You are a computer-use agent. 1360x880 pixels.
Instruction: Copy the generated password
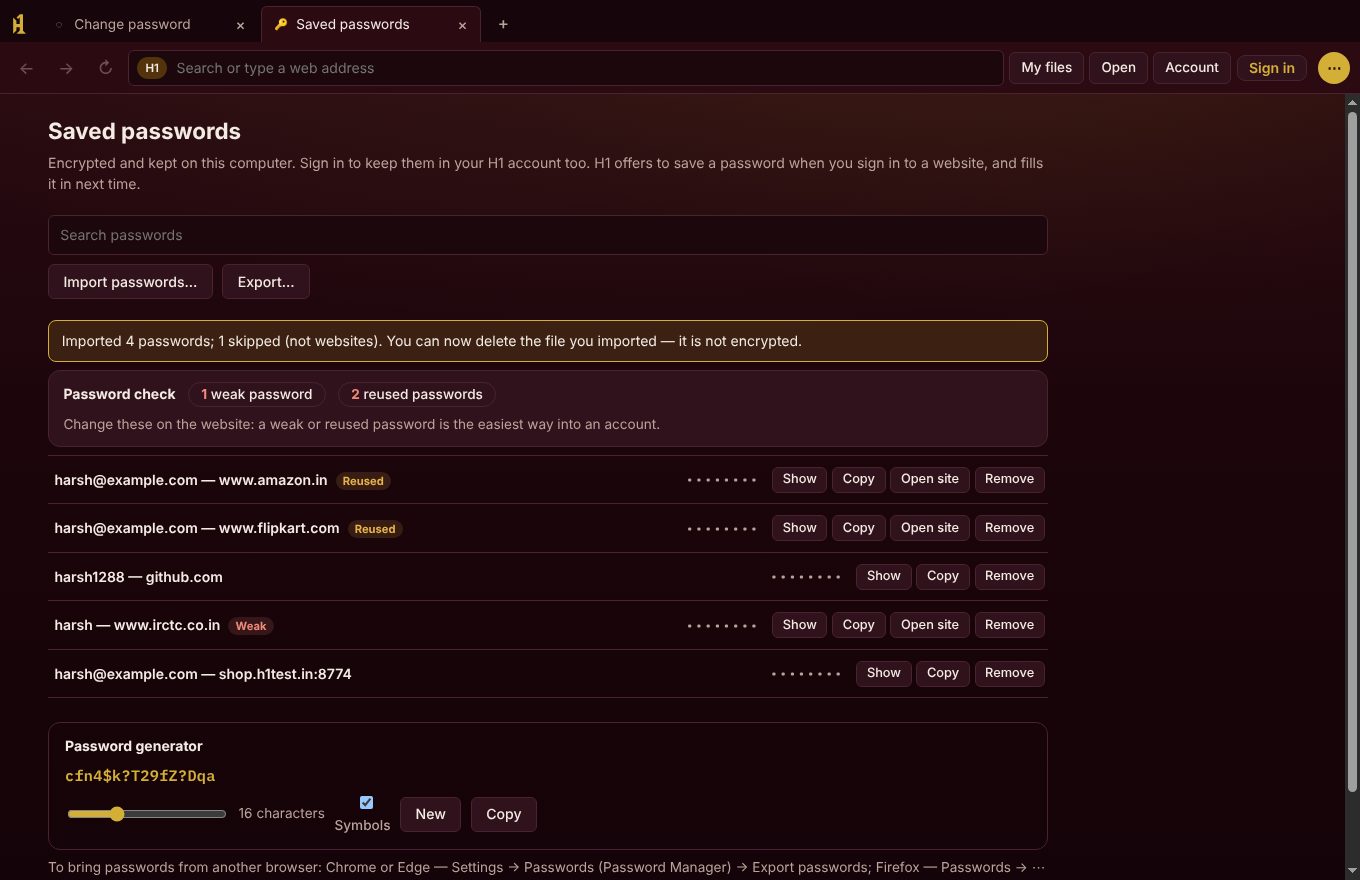[503, 814]
